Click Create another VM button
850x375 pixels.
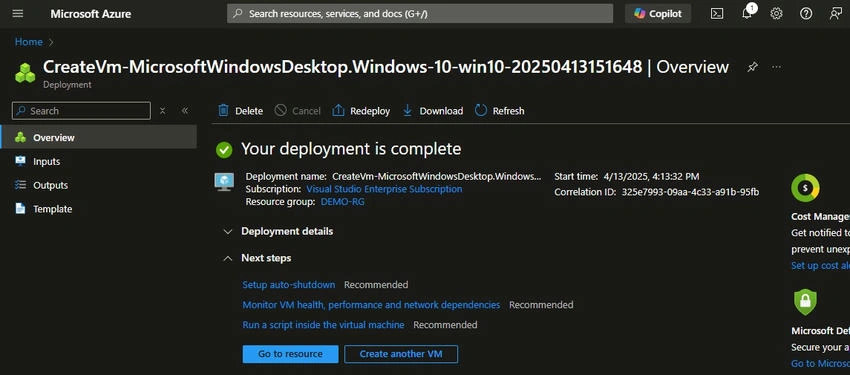click(401, 354)
